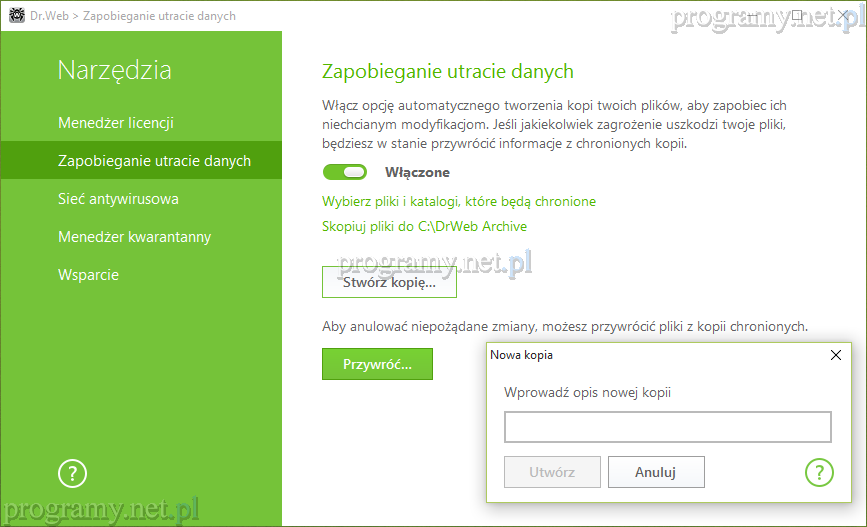Maximize the Dr.Web main window

click(797, 16)
